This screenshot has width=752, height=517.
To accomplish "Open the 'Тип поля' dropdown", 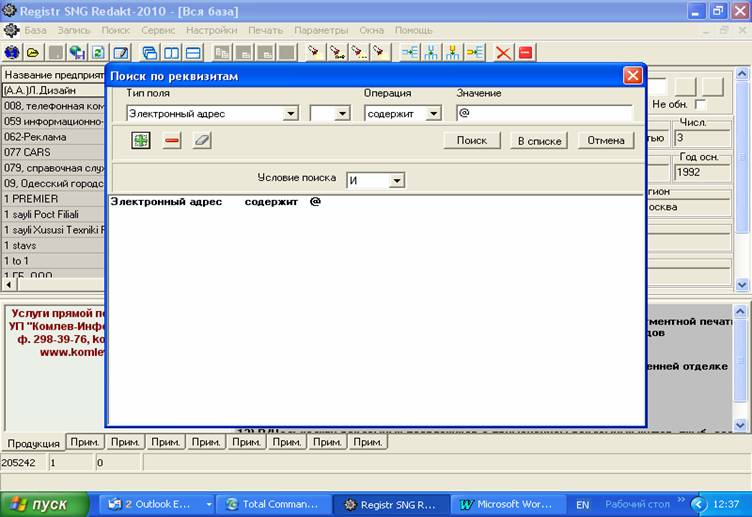I will (290, 114).
